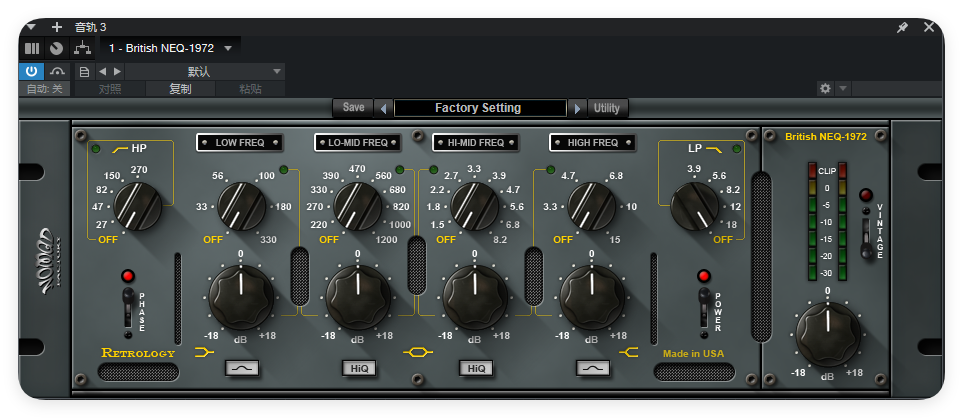Toggle the hi-mid HiQ button
Screen dimensions: 963x418
pyautogui.click(x=476, y=368)
